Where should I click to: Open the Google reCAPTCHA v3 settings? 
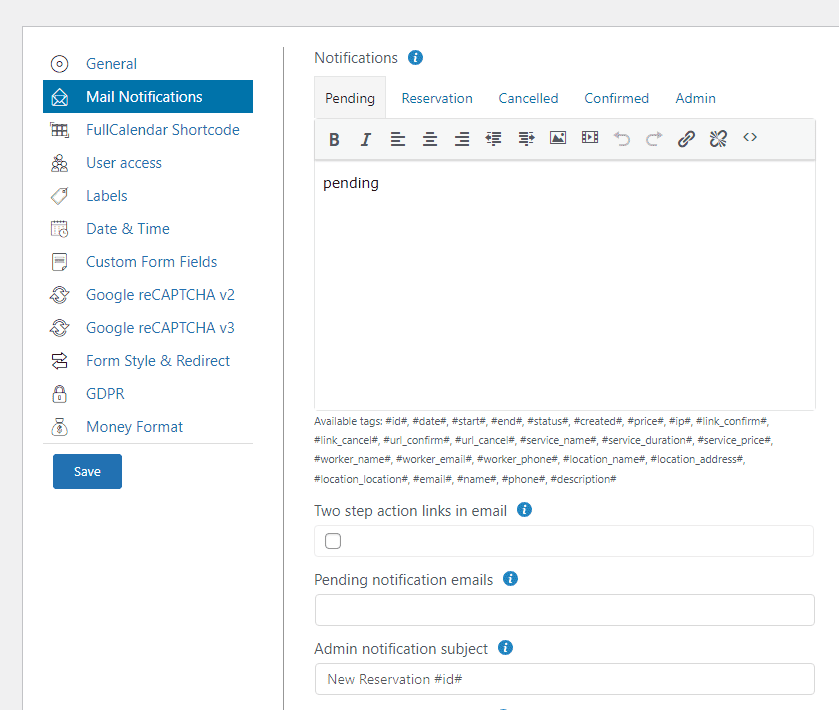pyautogui.click(x=160, y=328)
